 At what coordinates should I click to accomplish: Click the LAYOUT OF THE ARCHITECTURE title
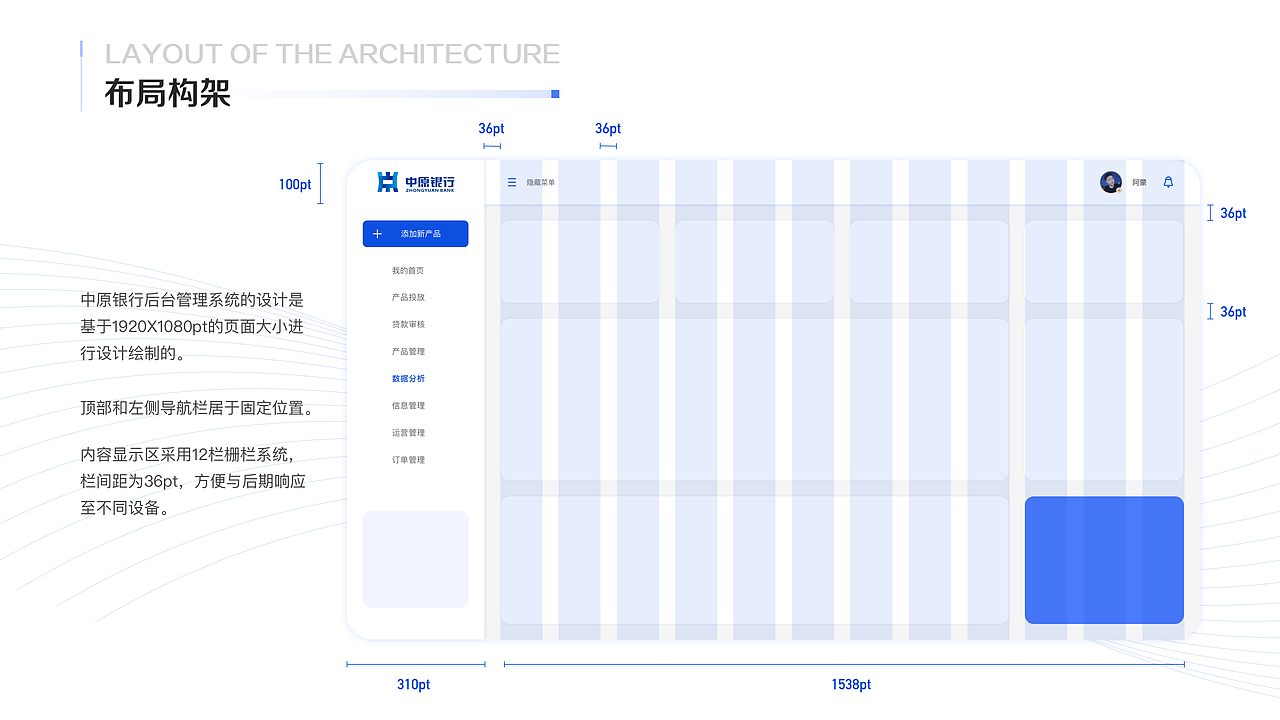tap(332, 54)
